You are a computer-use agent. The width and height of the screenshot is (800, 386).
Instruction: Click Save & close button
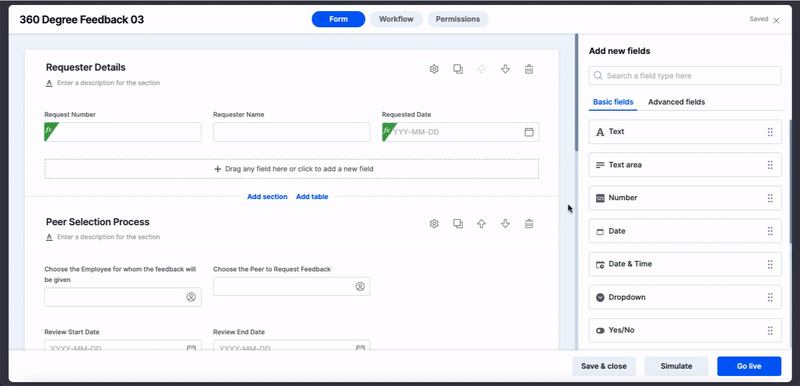coord(604,366)
